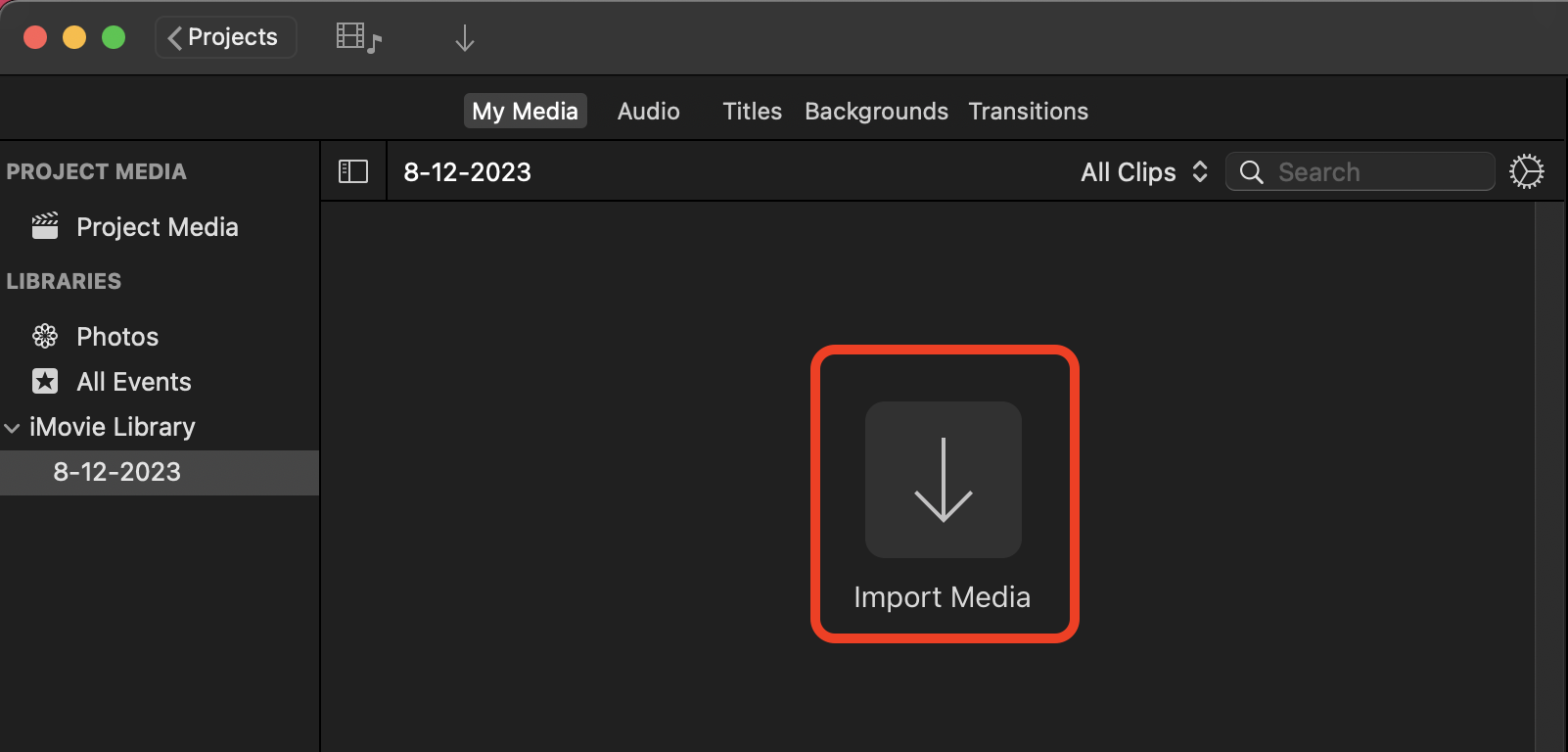Select the My Media tab
The image size is (1568, 752).
[525, 111]
